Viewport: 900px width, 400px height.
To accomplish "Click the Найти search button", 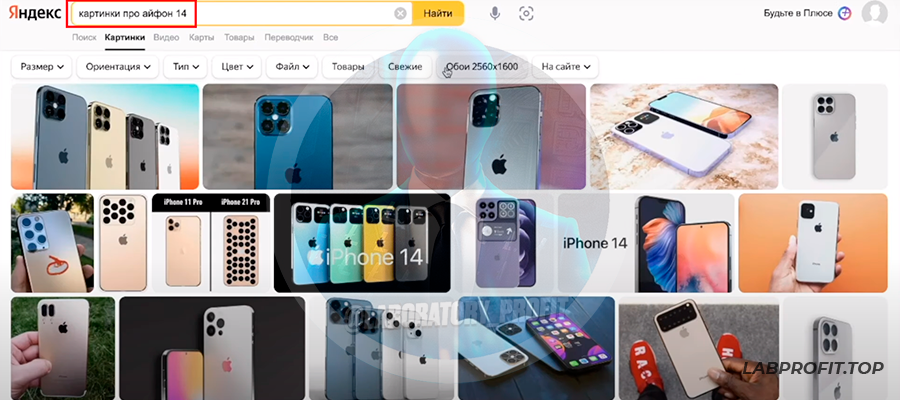I will [438, 13].
